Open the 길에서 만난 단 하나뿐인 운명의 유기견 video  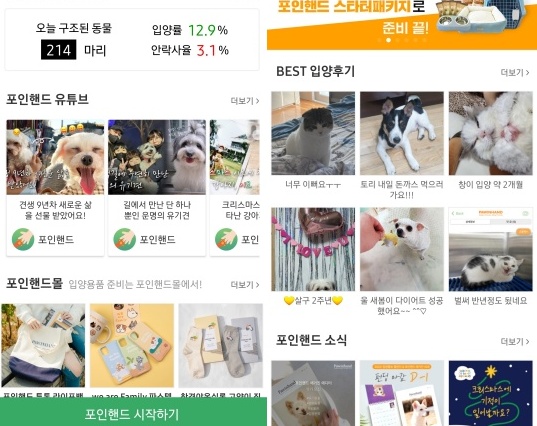157,157
